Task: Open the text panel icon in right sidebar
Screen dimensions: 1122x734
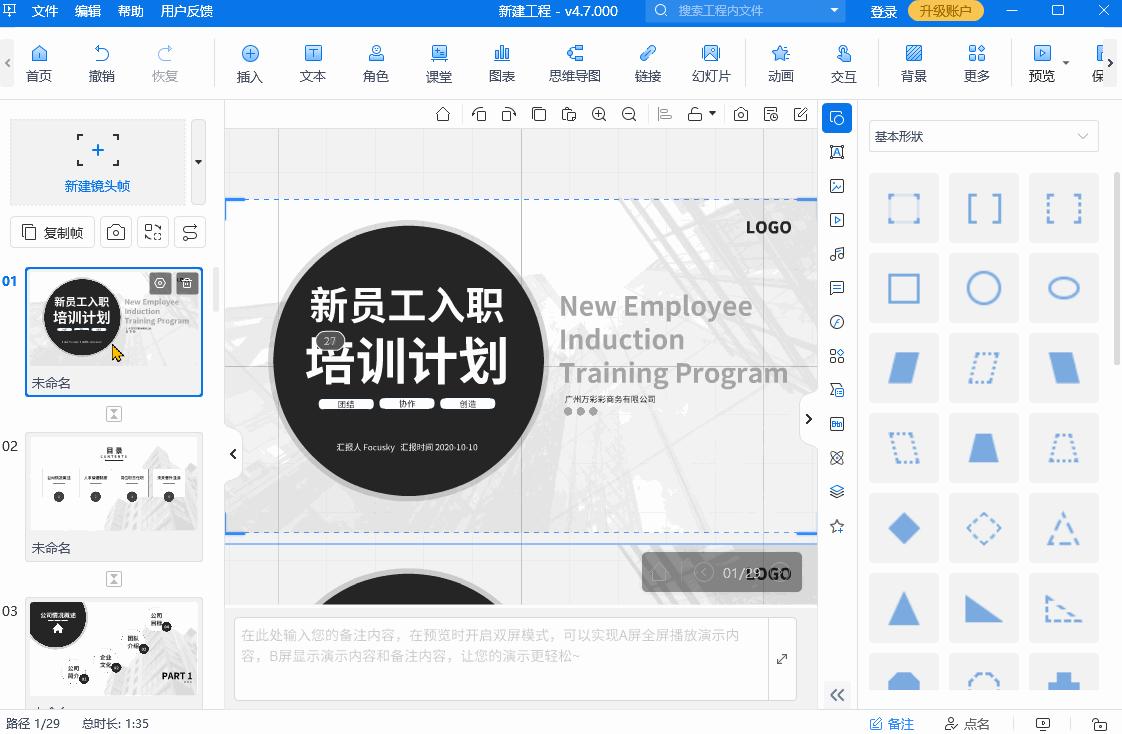Action: tap(837, 152)
